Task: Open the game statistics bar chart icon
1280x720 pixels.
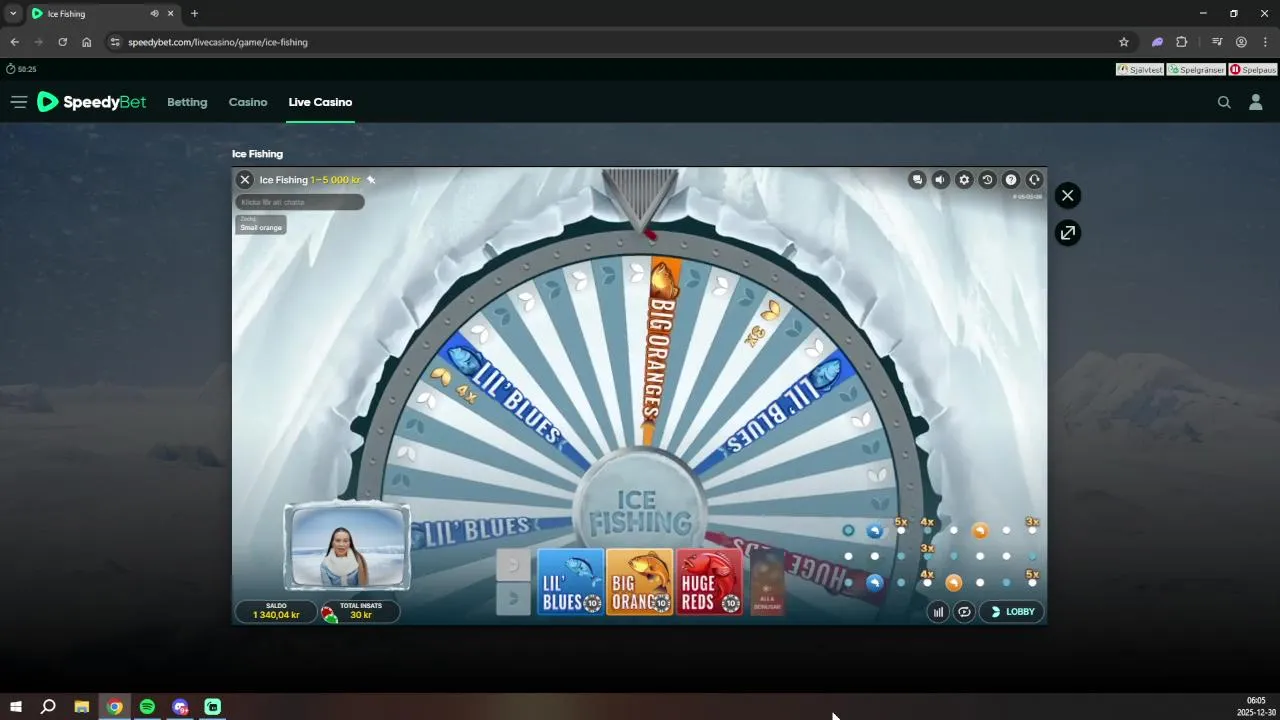Action: pyautogui.click(x=938, y=612)
